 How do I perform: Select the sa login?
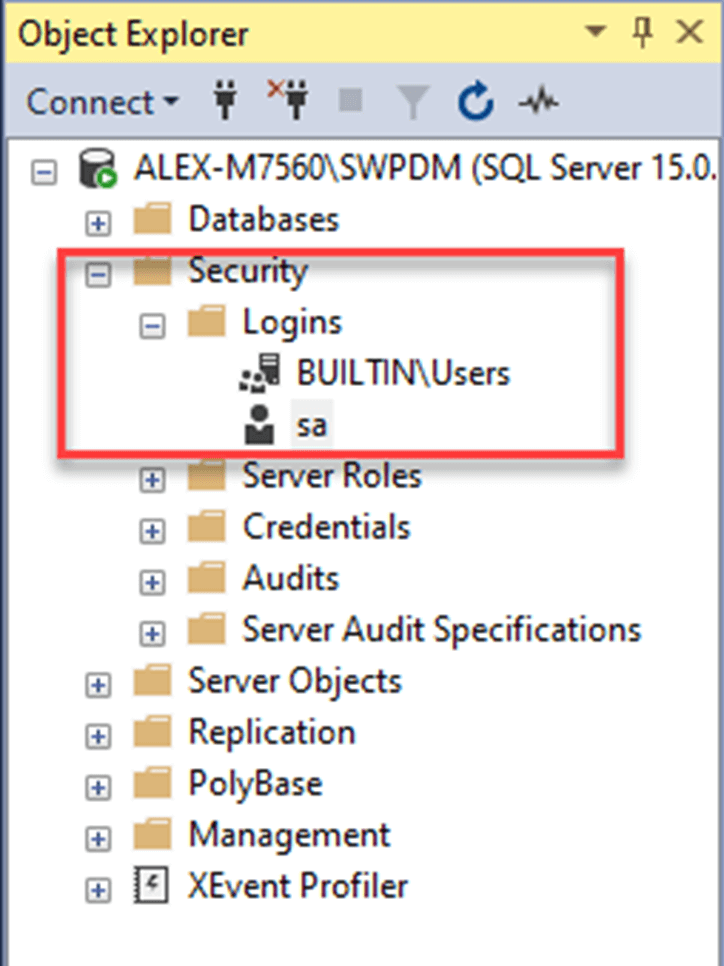(x=313, y=424)
